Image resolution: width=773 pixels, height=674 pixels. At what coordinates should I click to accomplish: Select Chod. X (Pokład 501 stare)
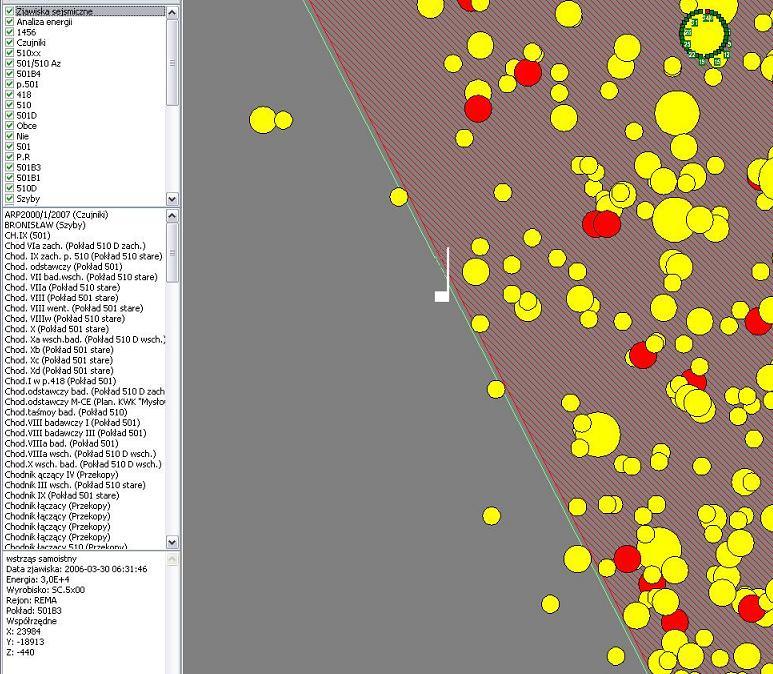coord(56,329)
